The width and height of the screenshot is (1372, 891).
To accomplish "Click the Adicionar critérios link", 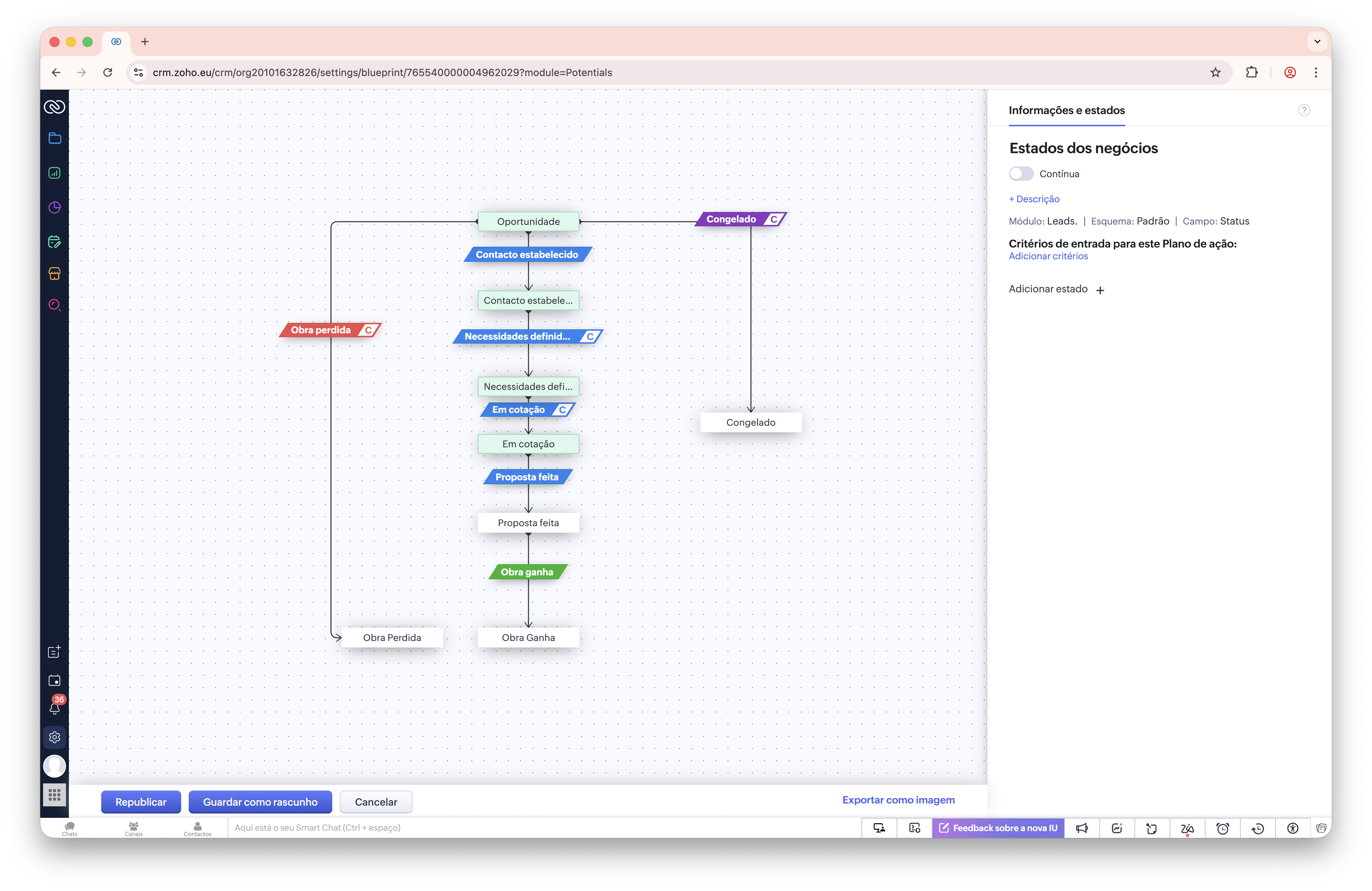I will click(x=1048, y=256).
